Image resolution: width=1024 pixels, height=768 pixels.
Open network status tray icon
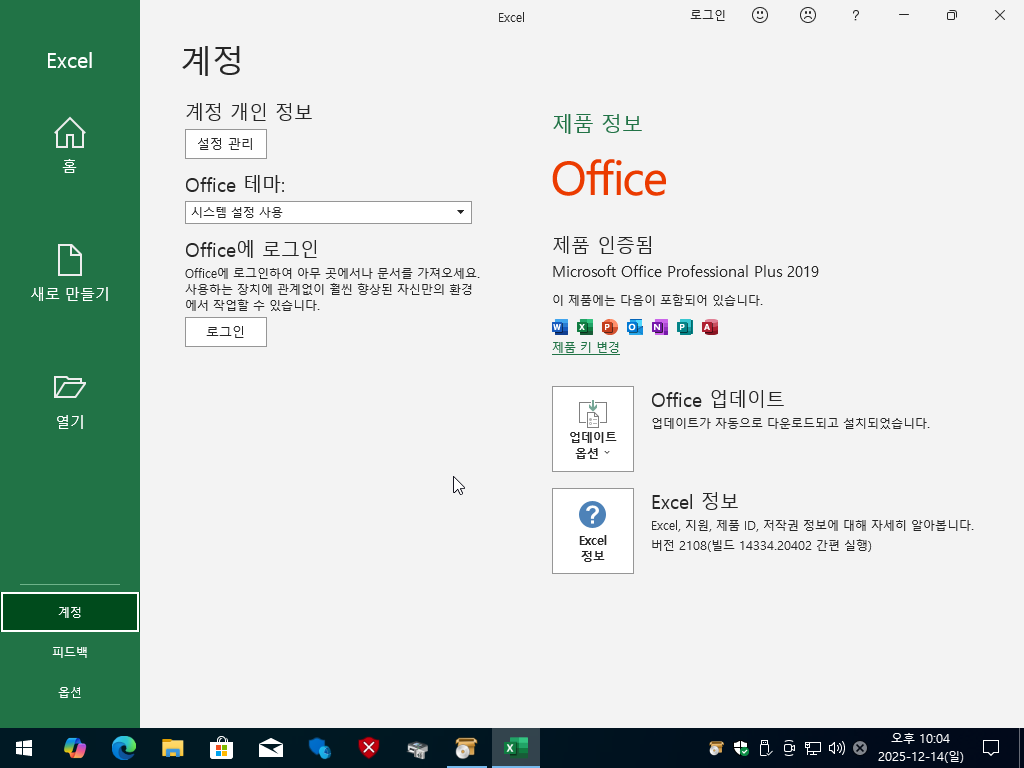point(812,748)
